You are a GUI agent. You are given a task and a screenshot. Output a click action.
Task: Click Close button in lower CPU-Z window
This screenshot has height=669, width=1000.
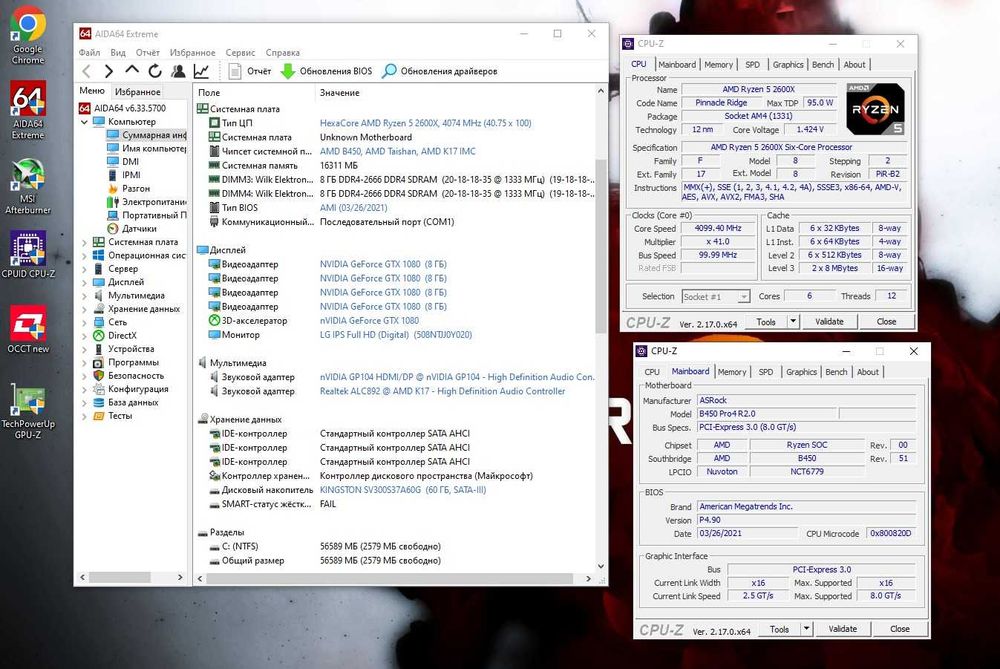click(x=900, y=629)
